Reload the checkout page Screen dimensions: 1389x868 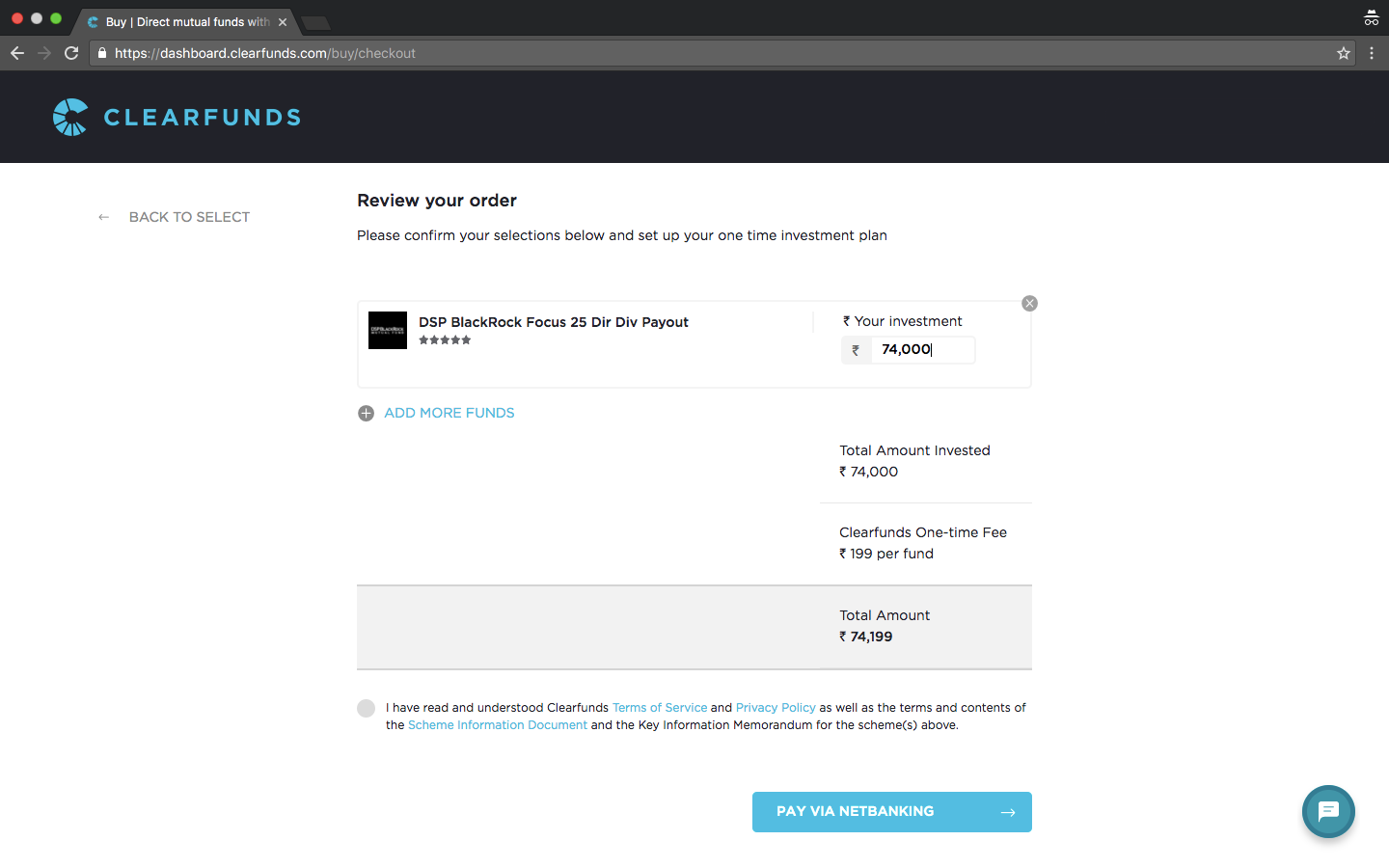pos(71,53)
